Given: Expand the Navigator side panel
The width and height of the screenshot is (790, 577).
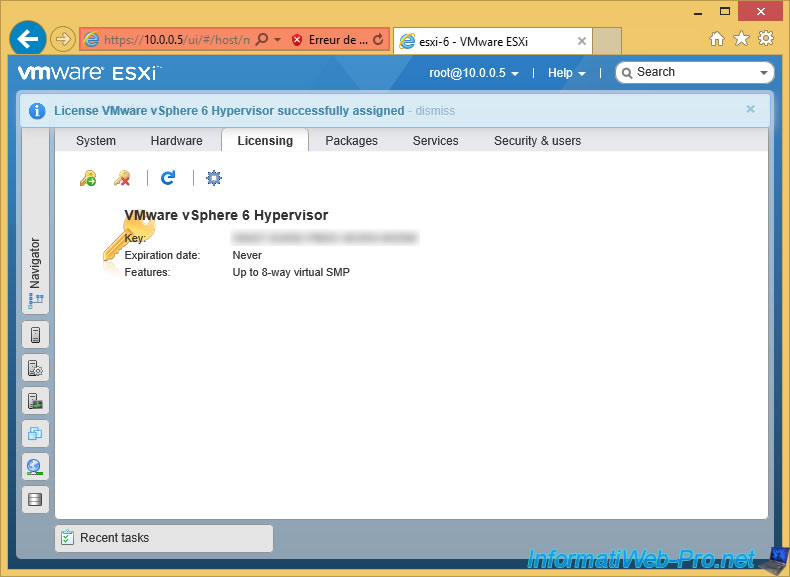Looking at the screenshot, I should (35, 222).
